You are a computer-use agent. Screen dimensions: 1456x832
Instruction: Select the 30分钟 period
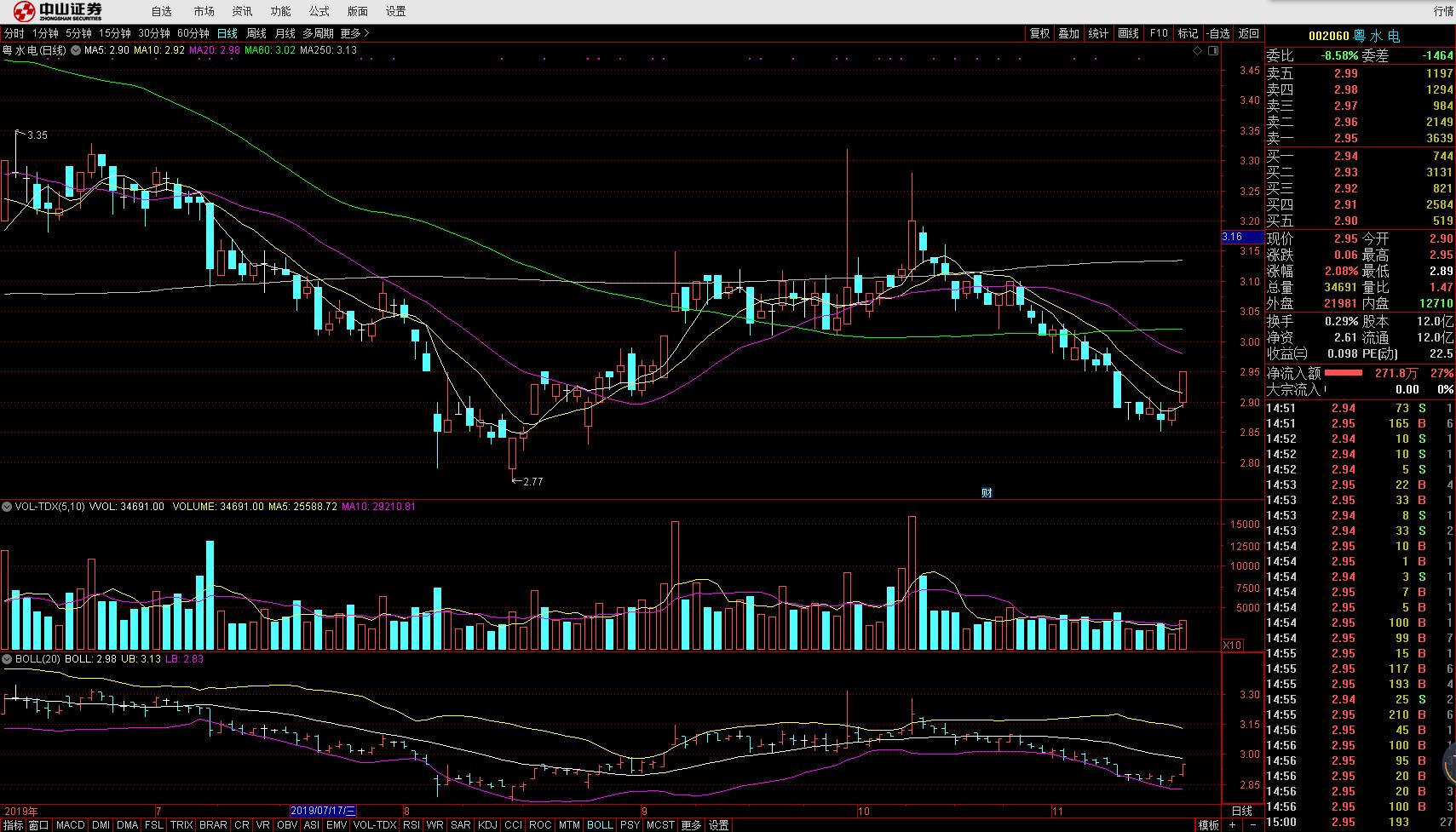(154, 33)
